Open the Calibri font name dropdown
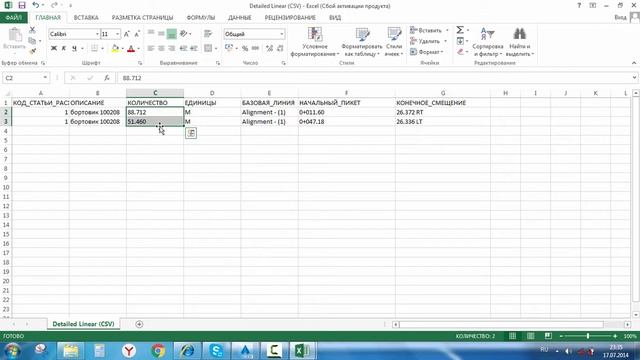The image size is (640, 360). coord(97,34)
